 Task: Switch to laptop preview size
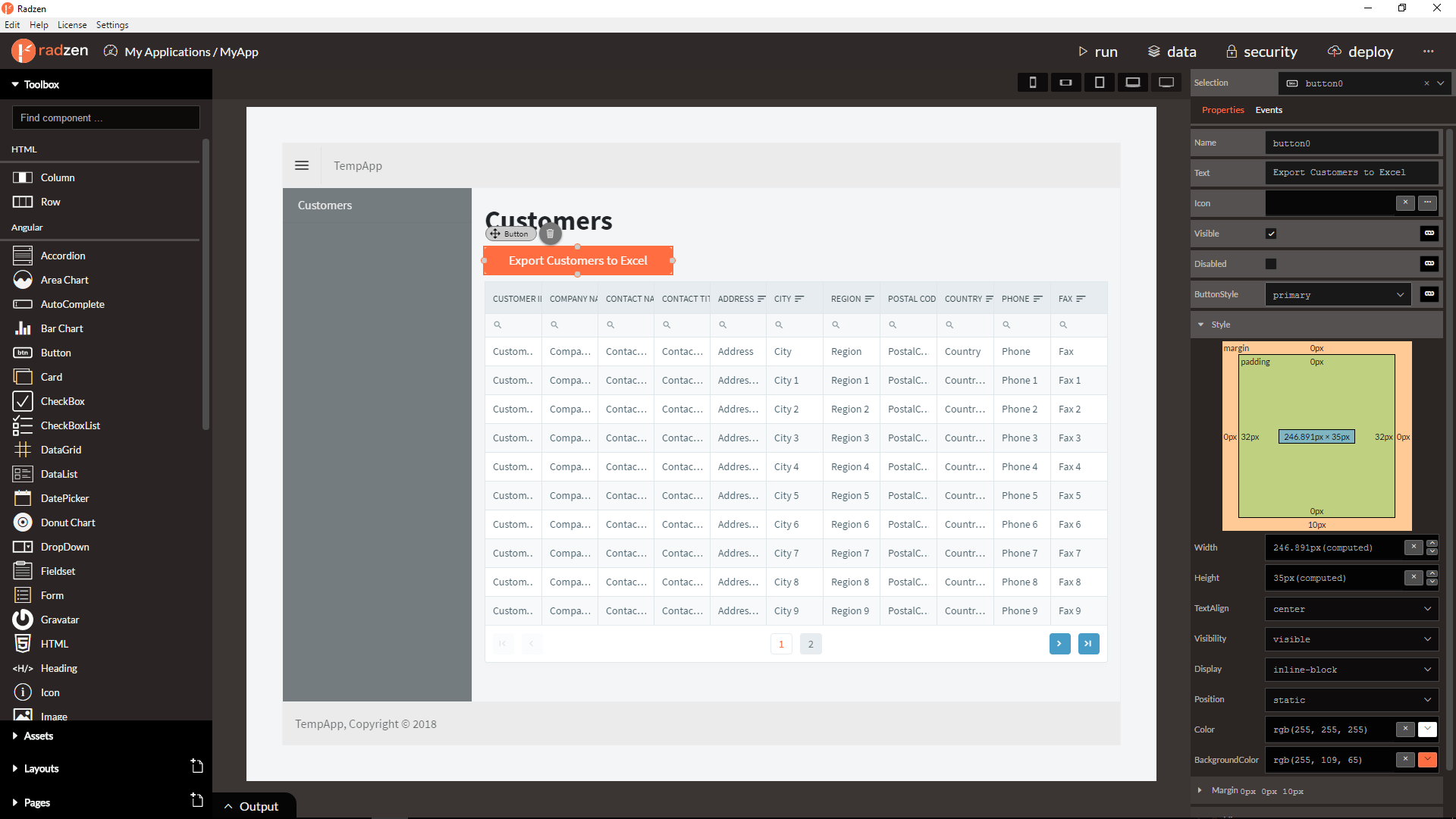tap(1132, 82)
